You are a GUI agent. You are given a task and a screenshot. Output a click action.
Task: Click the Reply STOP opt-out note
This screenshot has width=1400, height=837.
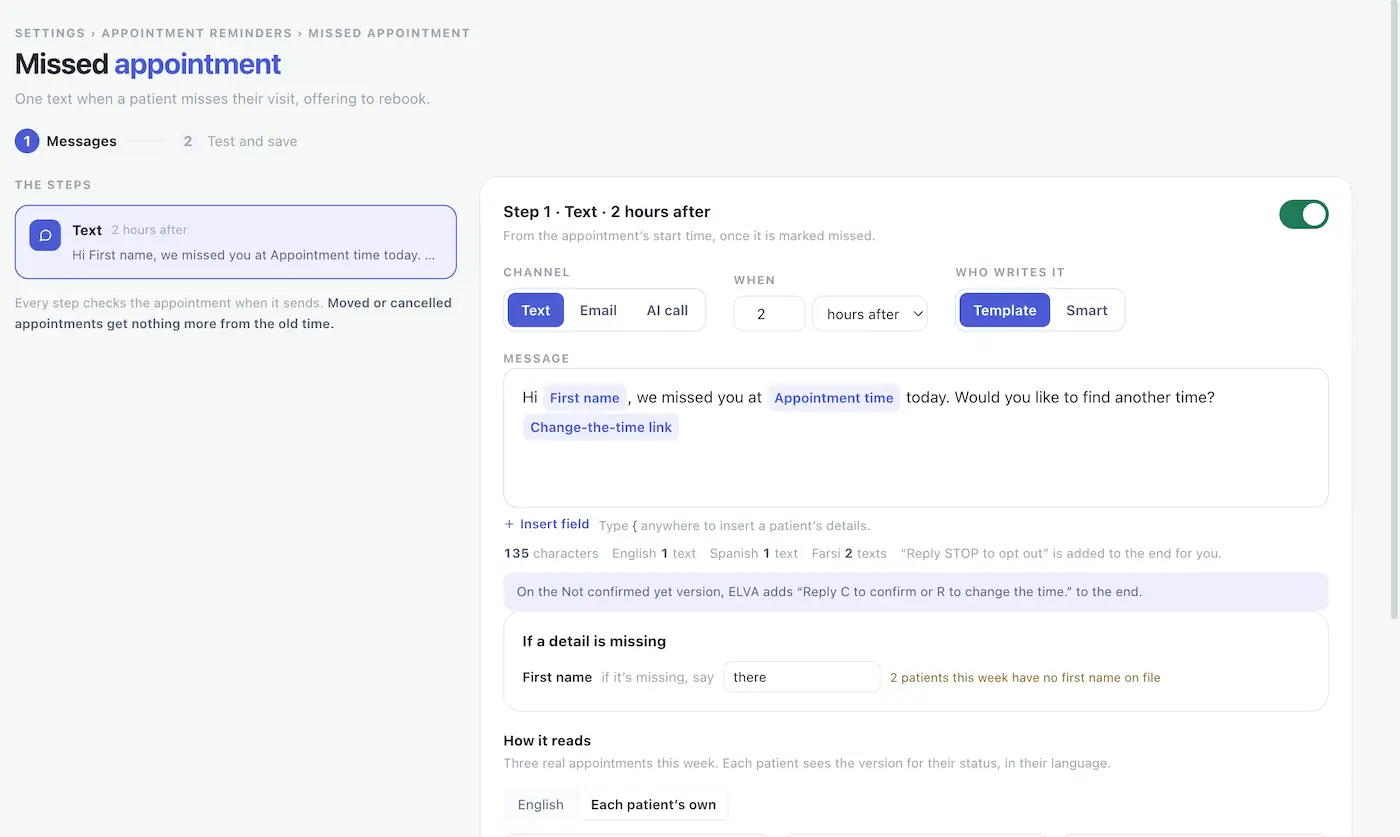click(x=1061, y=553)
